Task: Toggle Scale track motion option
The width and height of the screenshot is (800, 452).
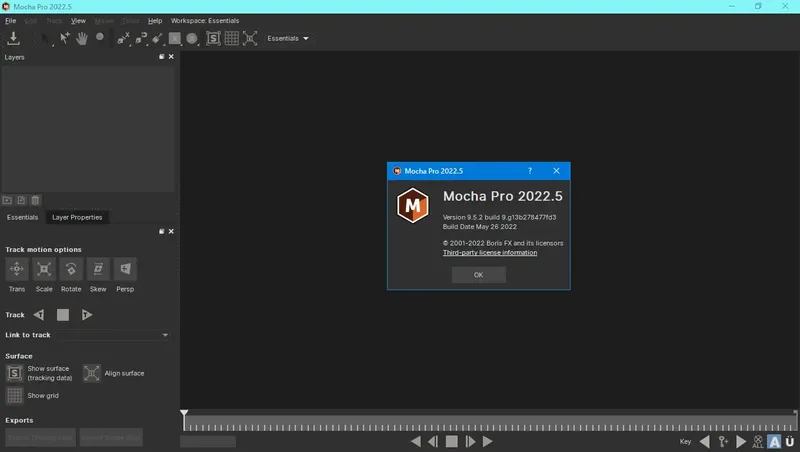Action: tap(44, 269)
